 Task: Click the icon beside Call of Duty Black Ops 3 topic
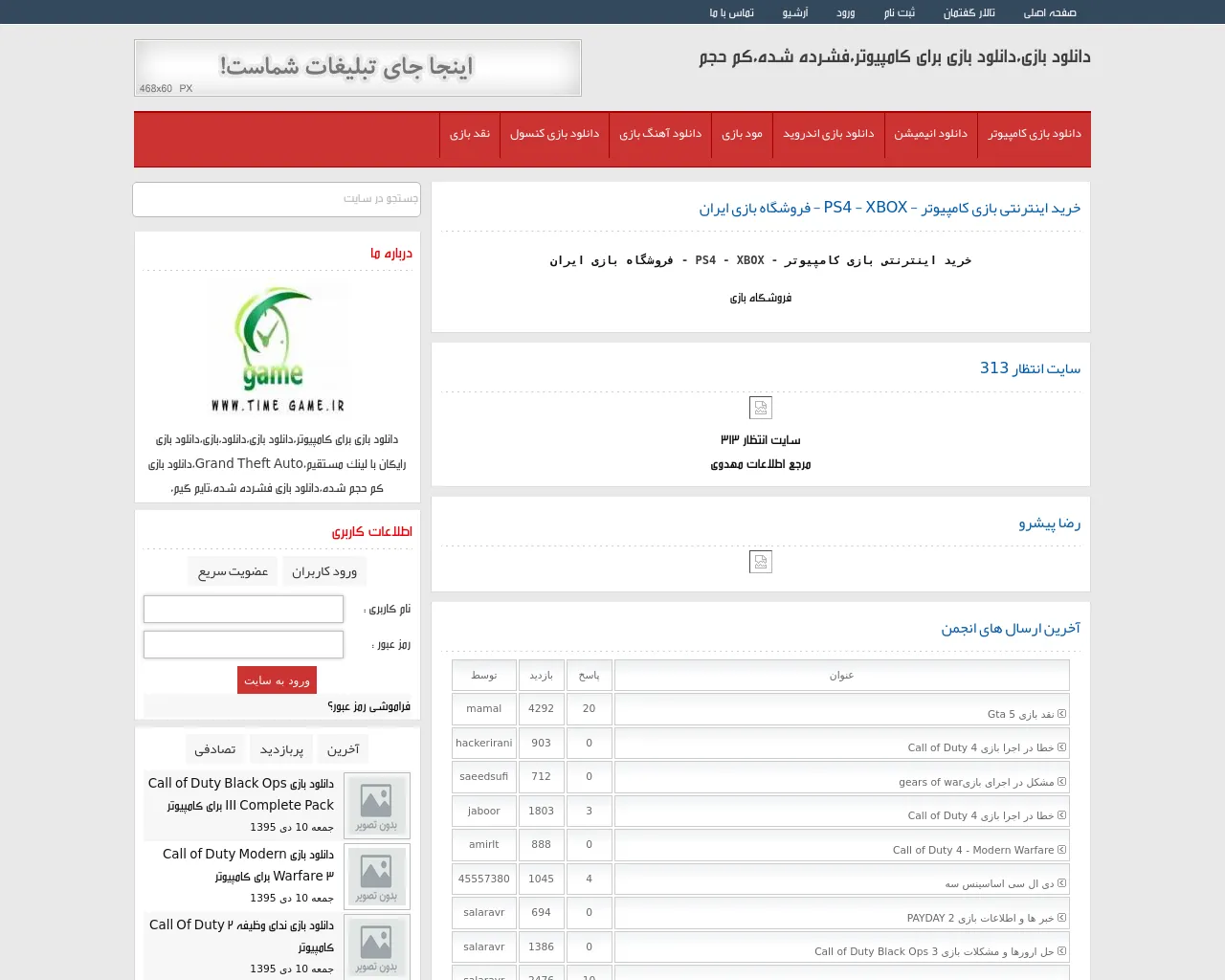[x=1062, y=951]
